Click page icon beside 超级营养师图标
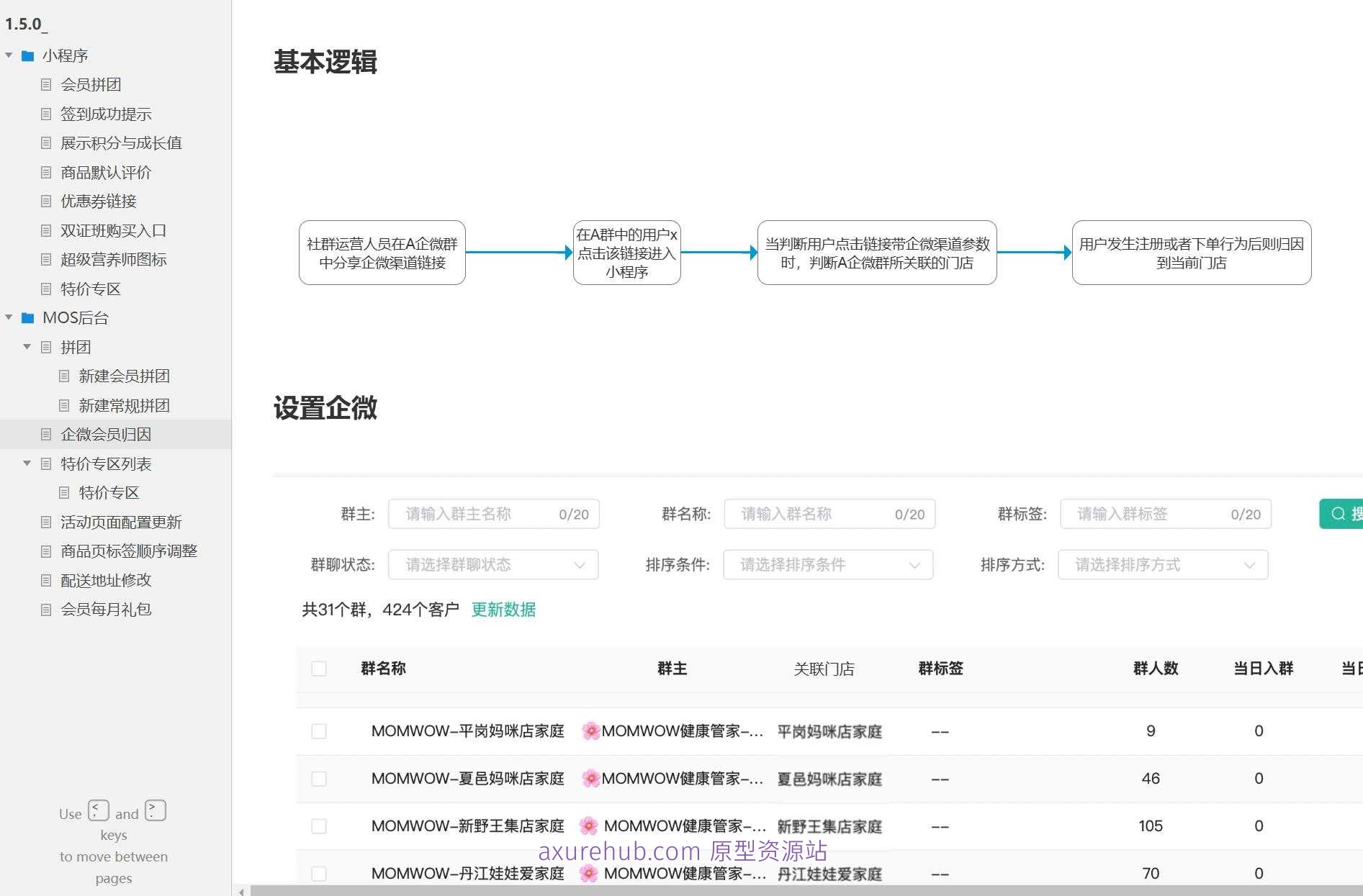1363x896 pixels. [46, 260]
